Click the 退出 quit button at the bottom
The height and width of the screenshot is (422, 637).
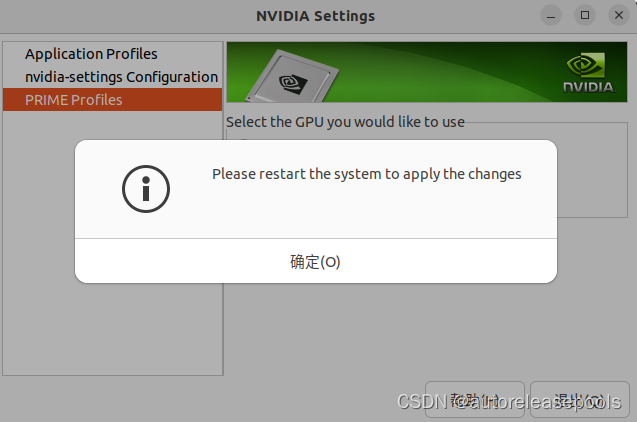580,400
